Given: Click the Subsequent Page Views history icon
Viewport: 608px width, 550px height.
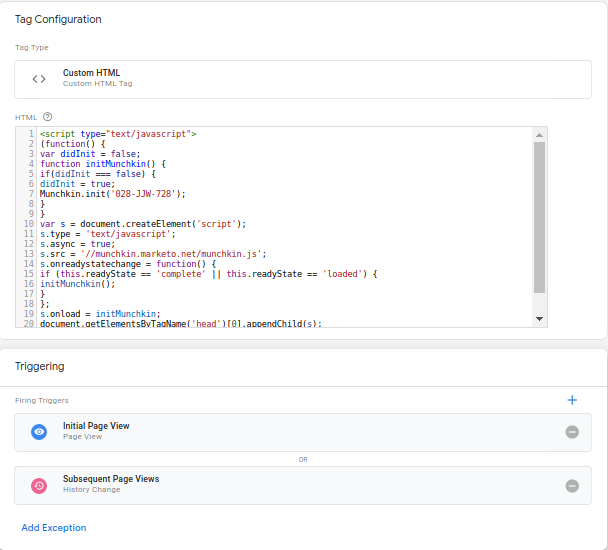Looking at the screenshot, I should coord(38,485).
